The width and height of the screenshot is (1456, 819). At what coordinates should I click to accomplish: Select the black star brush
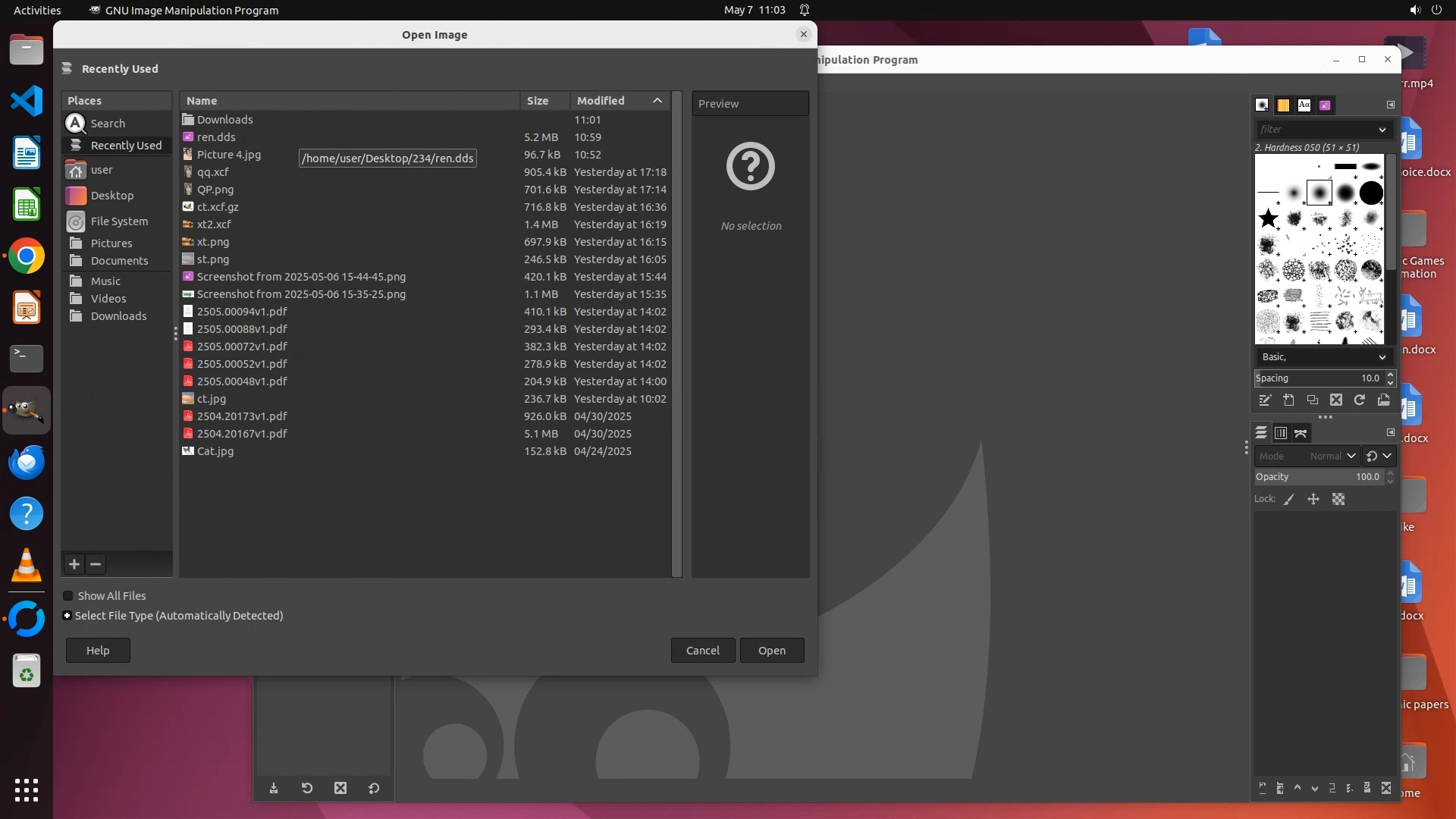coord(1268,219)
